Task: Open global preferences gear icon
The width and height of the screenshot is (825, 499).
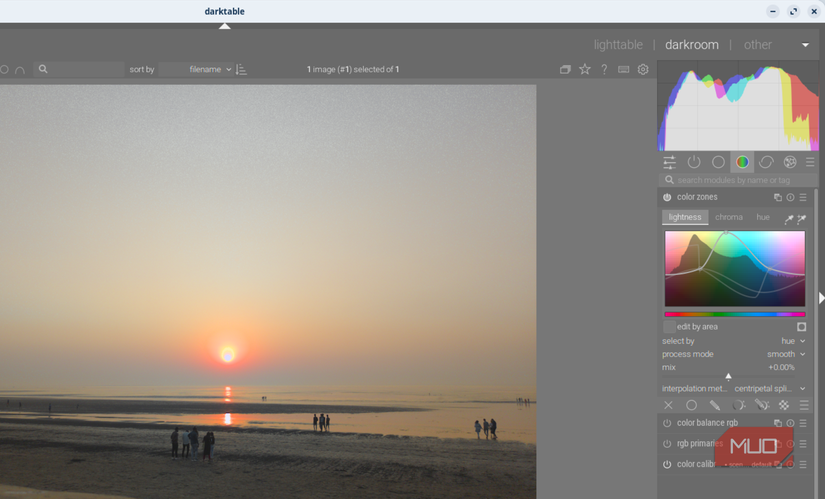Action: 643,69
